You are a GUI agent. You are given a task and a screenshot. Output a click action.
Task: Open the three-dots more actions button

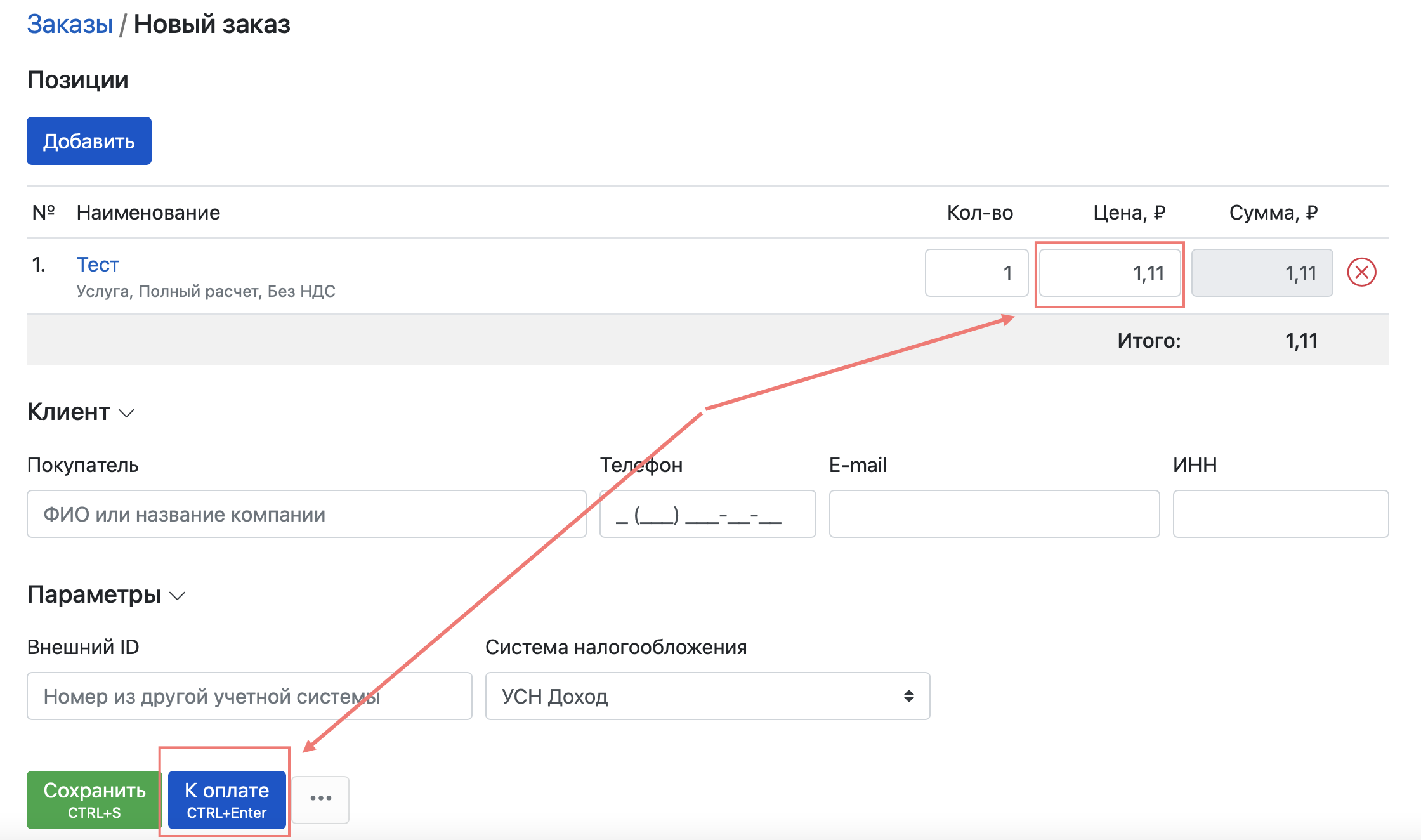(320, 799)
